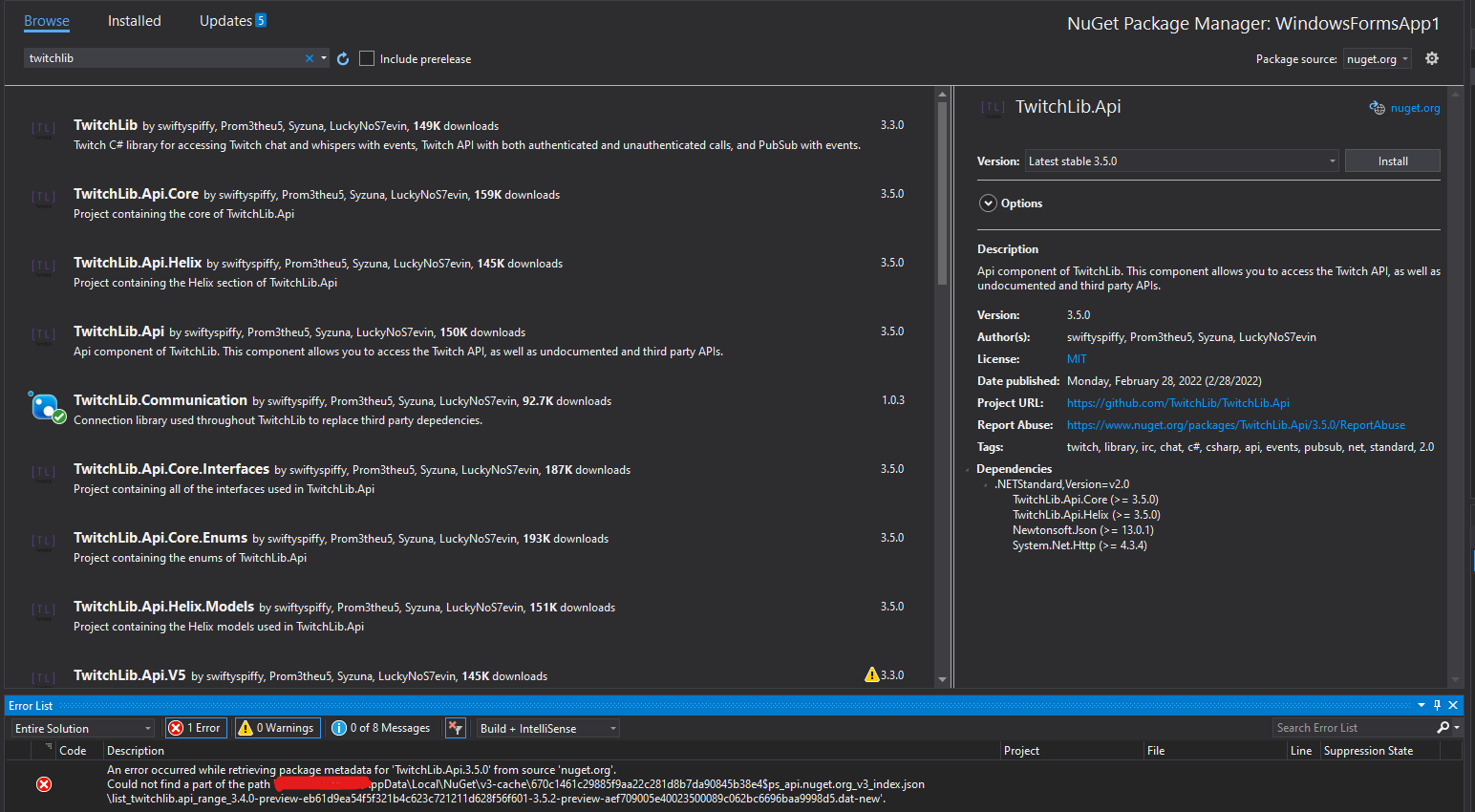Image resolution: width=1475 pixels, height=812 pixels.
Task: Click the TwitchLib.Api.Core.Enums package icon
Action: click(43, 543)
